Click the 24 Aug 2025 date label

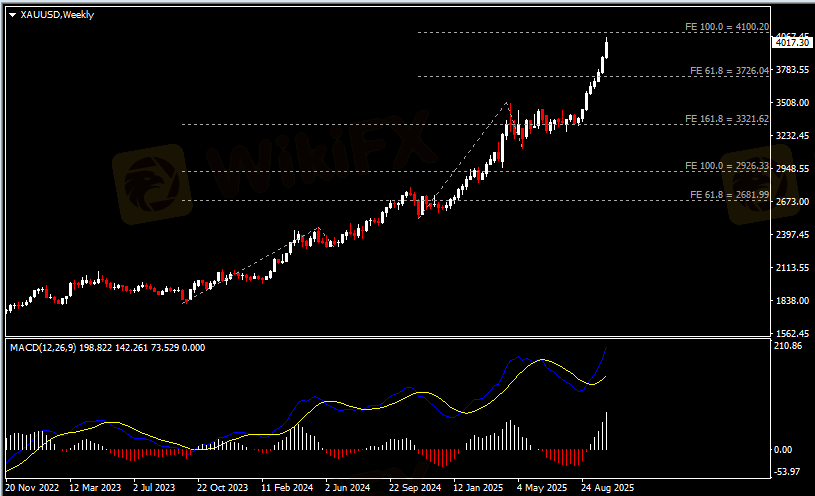pyautogui.click(x=607, y=488)
